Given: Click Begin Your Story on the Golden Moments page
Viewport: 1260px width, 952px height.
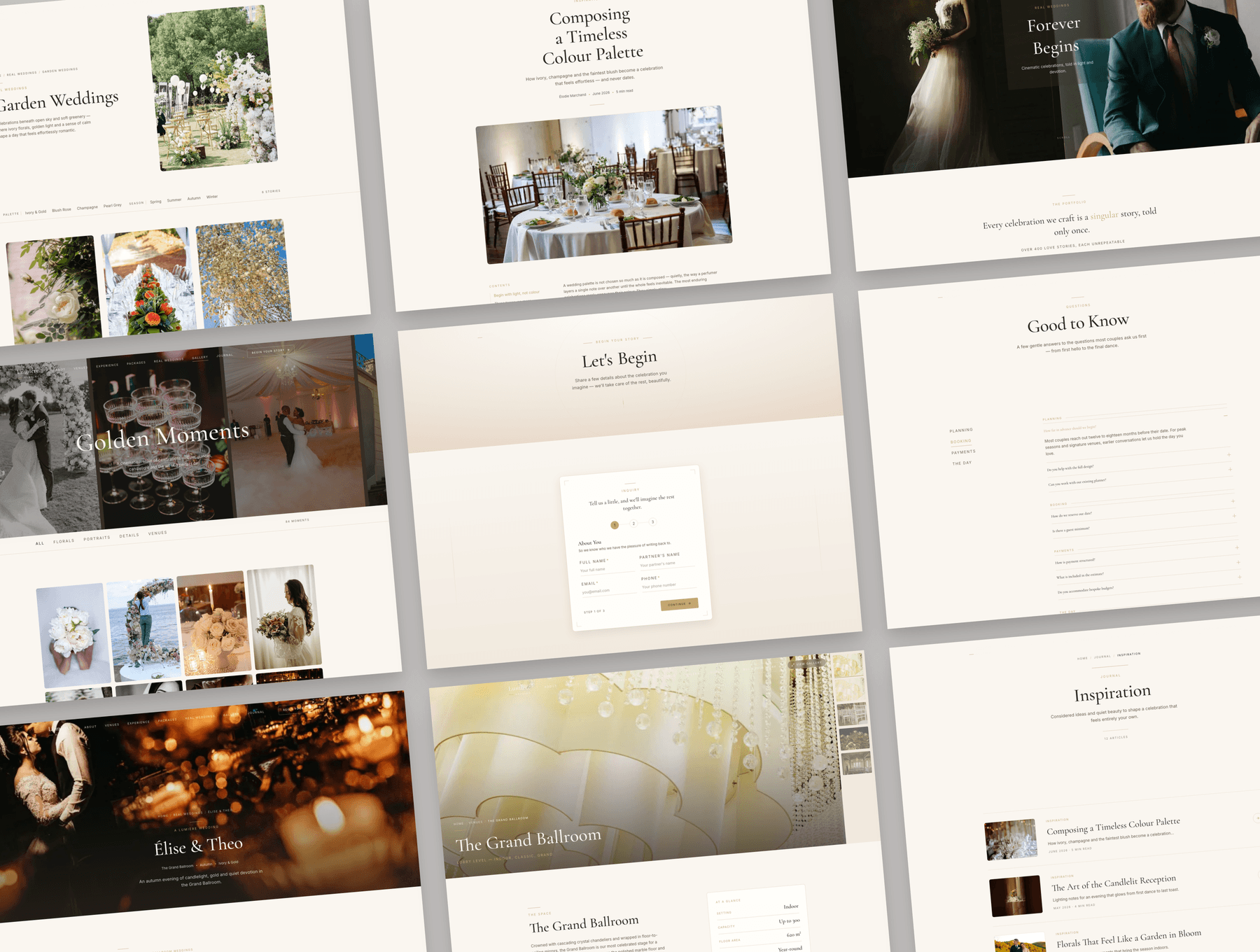Looking at the screenshot, I should [270, 351].
